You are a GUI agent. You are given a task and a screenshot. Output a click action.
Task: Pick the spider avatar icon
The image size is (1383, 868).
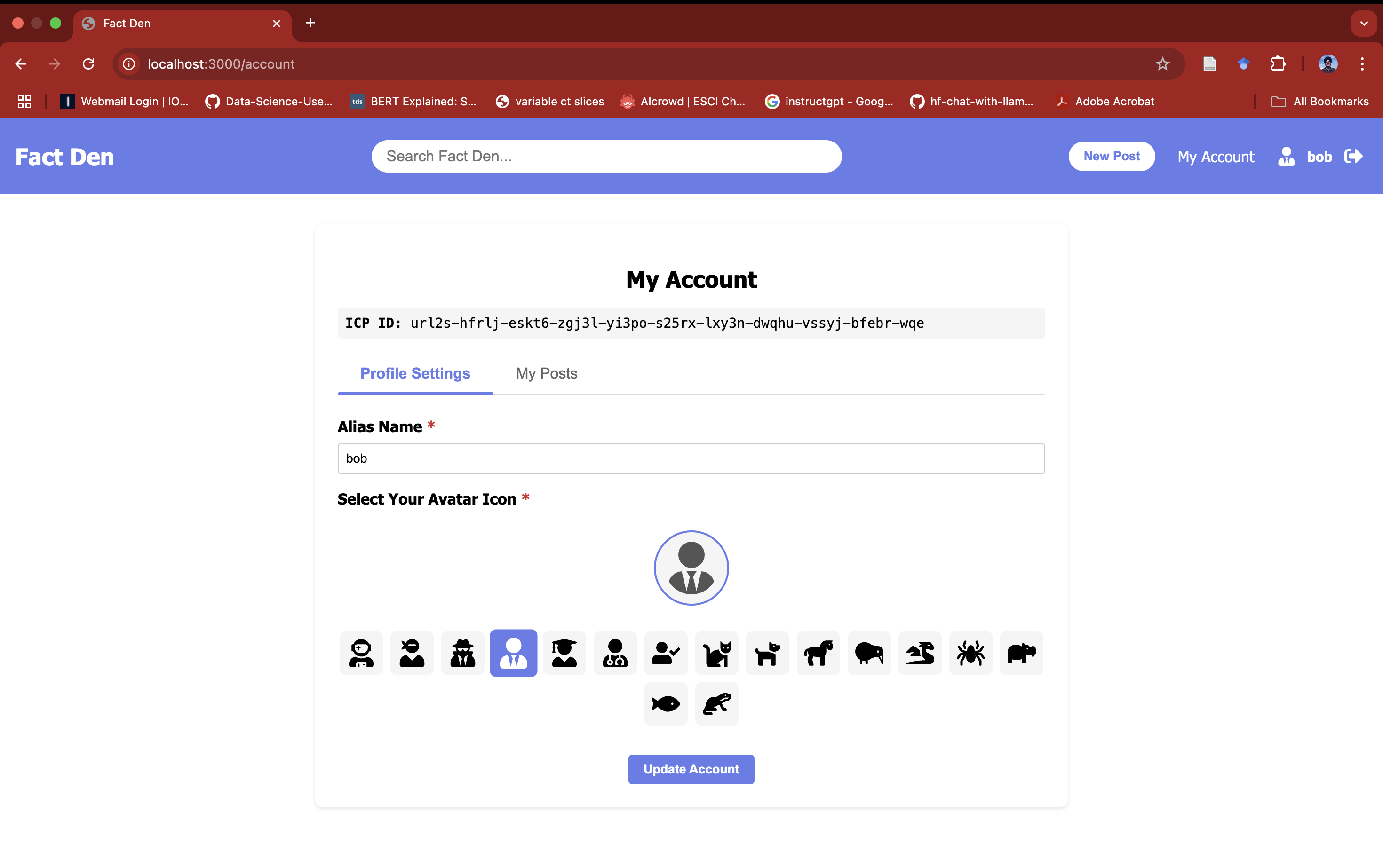coord(970,653)
